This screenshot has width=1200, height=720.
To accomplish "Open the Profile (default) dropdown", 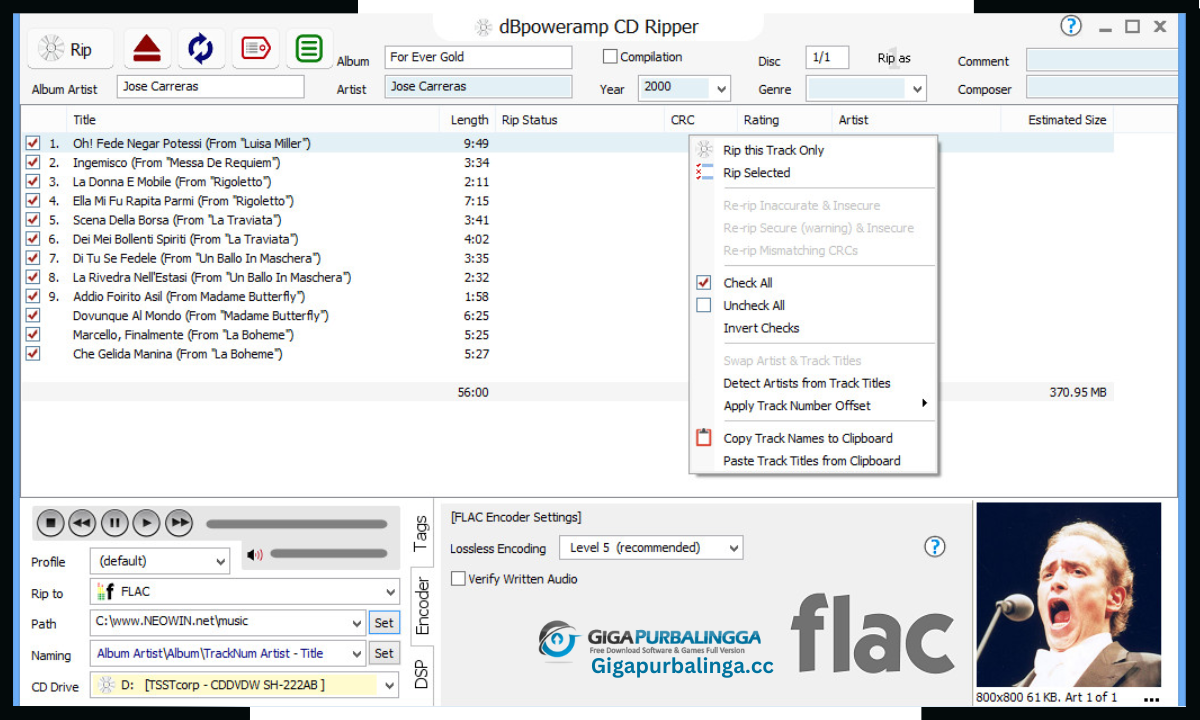I will pos(221,562).
